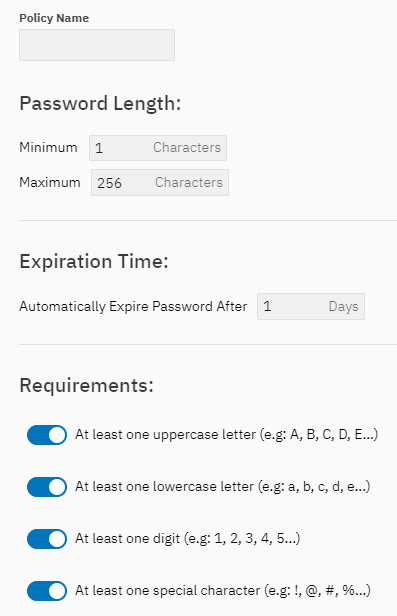Click the Minimum label text
The height and width of the screenshot is (616, 397).
(48, 148)
